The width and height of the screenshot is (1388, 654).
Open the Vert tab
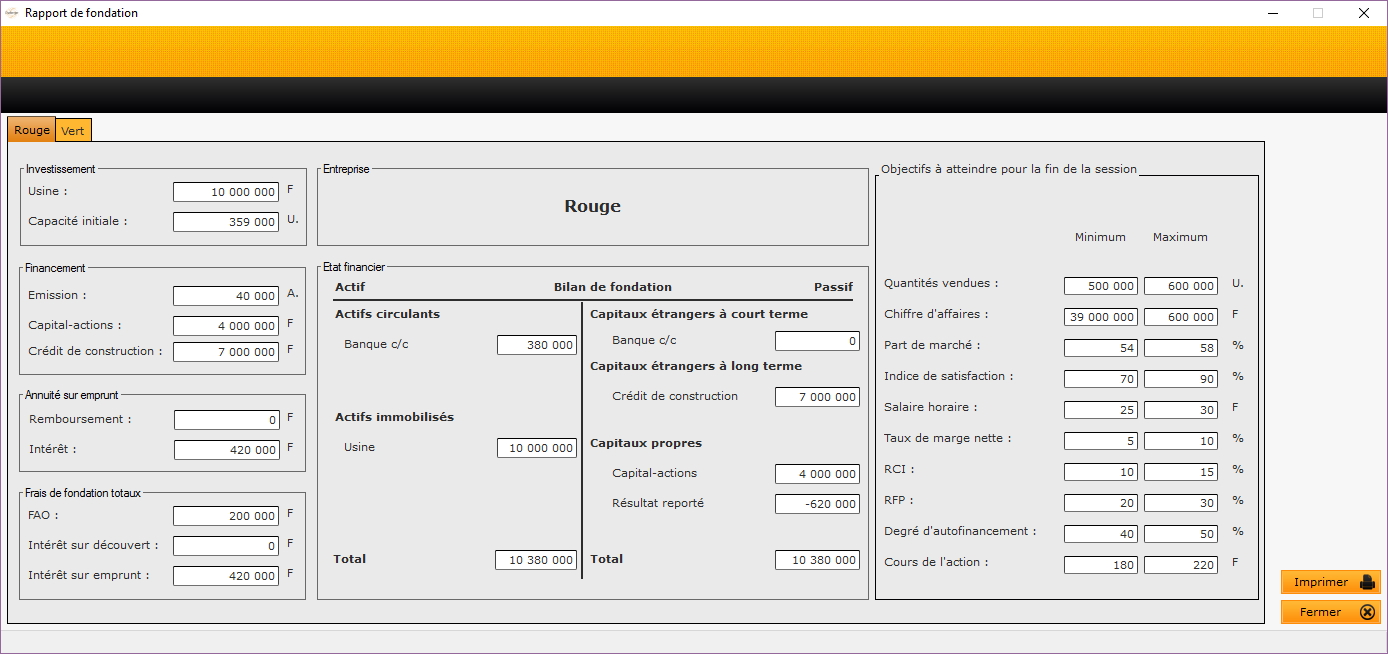(x=73, y=131)
